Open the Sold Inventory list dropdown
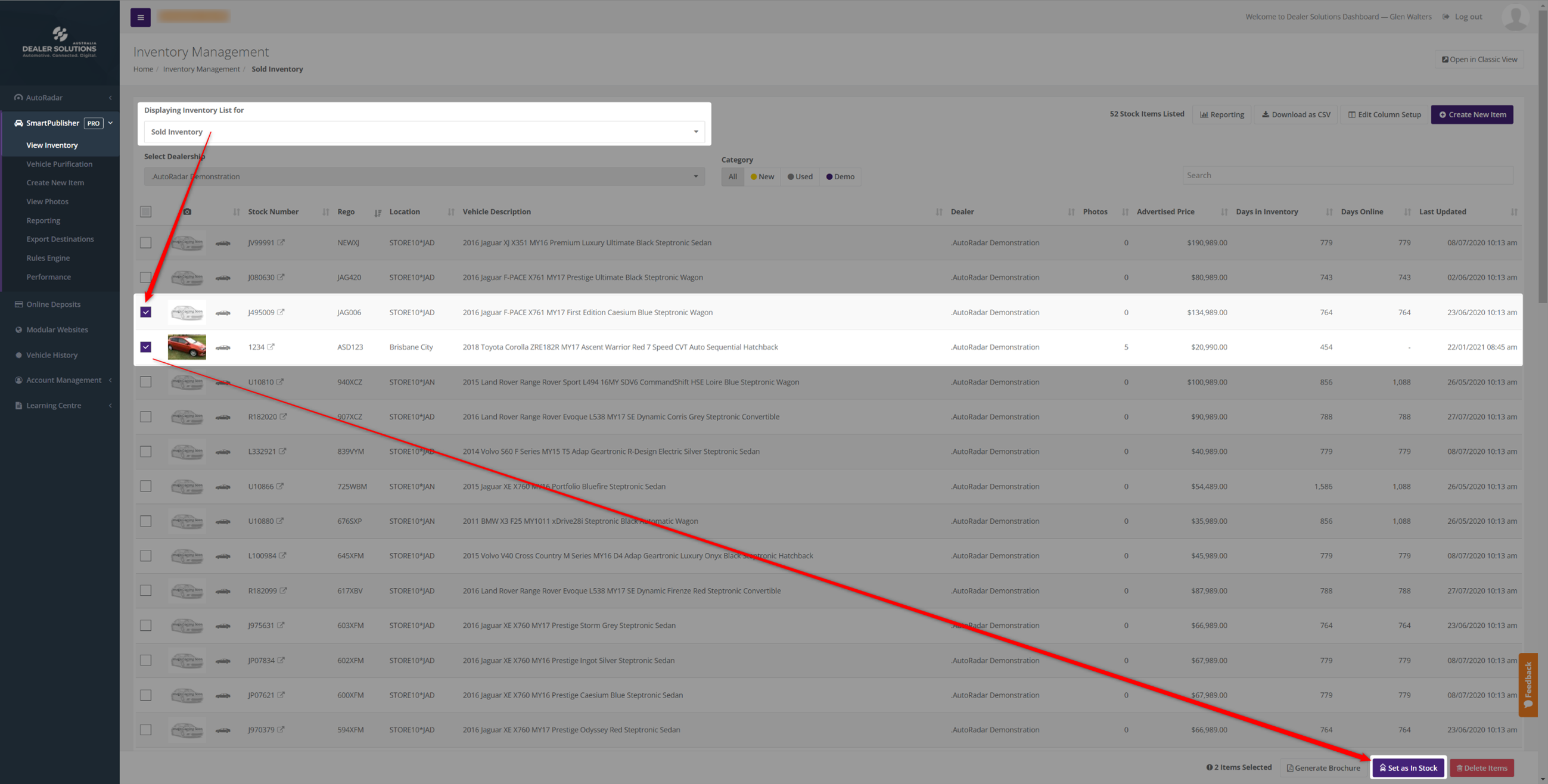1548x784 pixels. 424,132
